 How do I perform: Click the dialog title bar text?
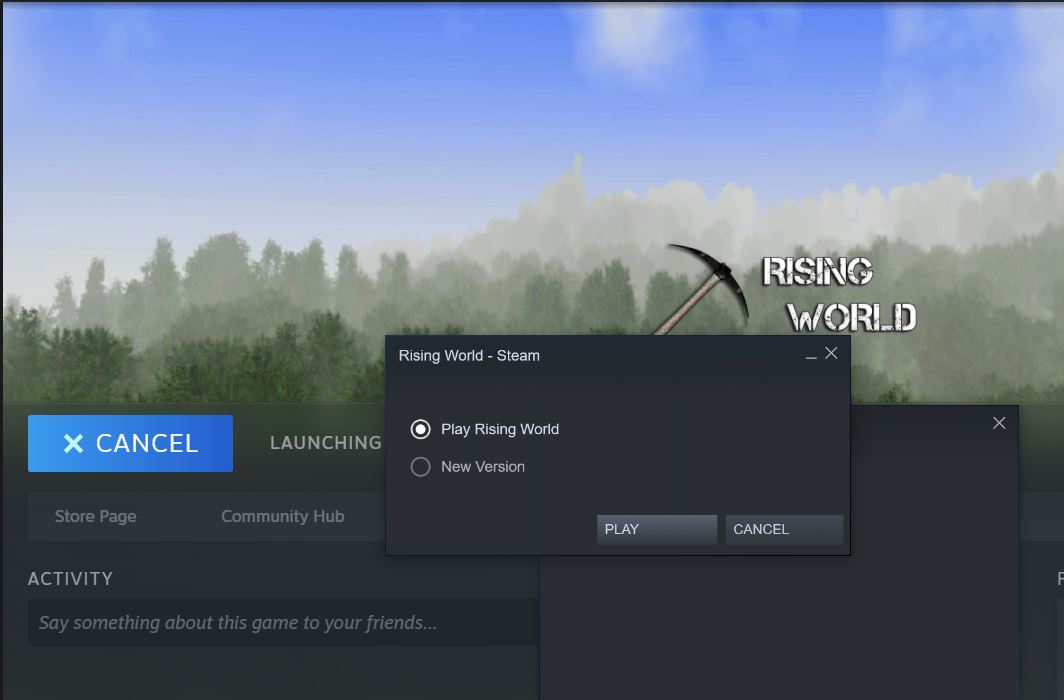pyautogui.click(x=469, y=355)
